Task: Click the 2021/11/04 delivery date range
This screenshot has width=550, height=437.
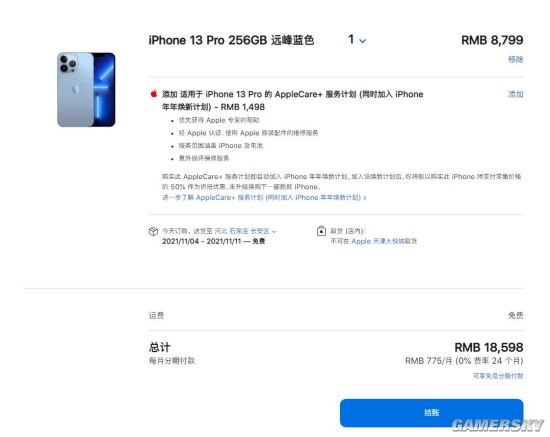Action: tap(213, 241)
